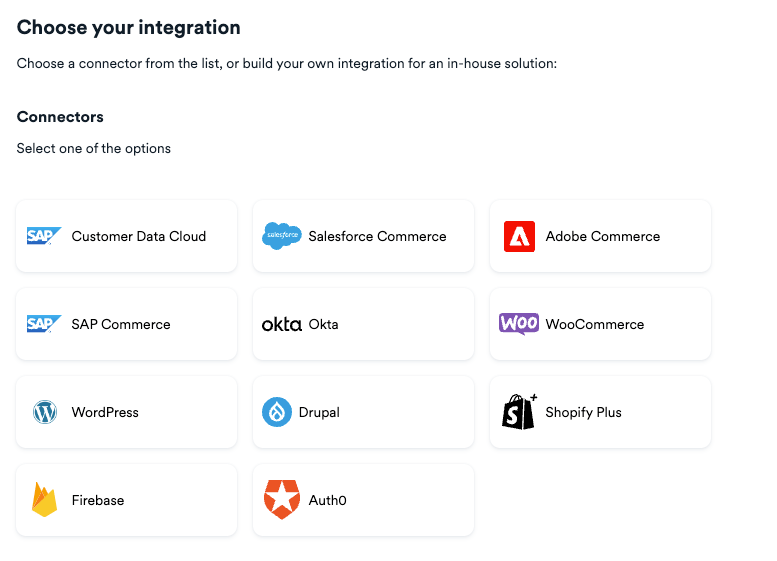The width and height of the screenshot is (777, 561).
Task: Click the Shopify shopping bag logo
Action: pos(519,411)
